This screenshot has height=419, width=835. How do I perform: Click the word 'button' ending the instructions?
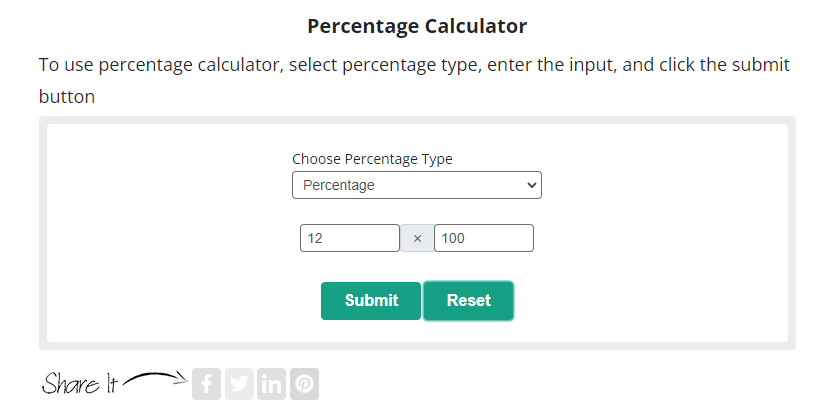click(x=67, y=97)
